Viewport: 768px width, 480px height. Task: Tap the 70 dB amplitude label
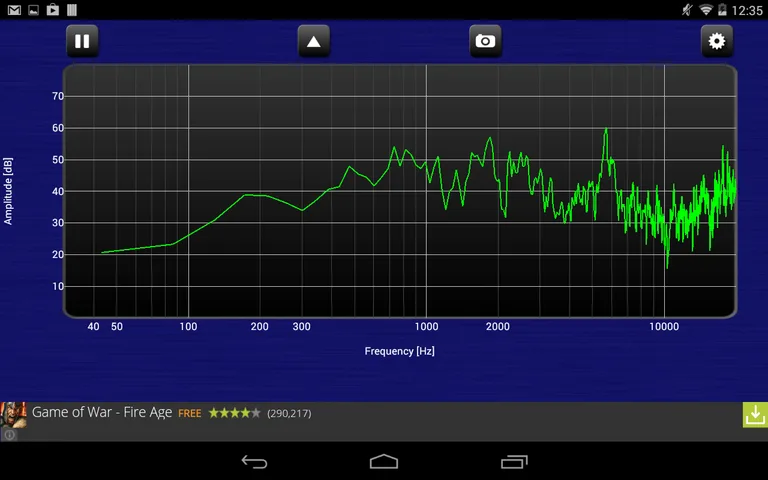58,96
